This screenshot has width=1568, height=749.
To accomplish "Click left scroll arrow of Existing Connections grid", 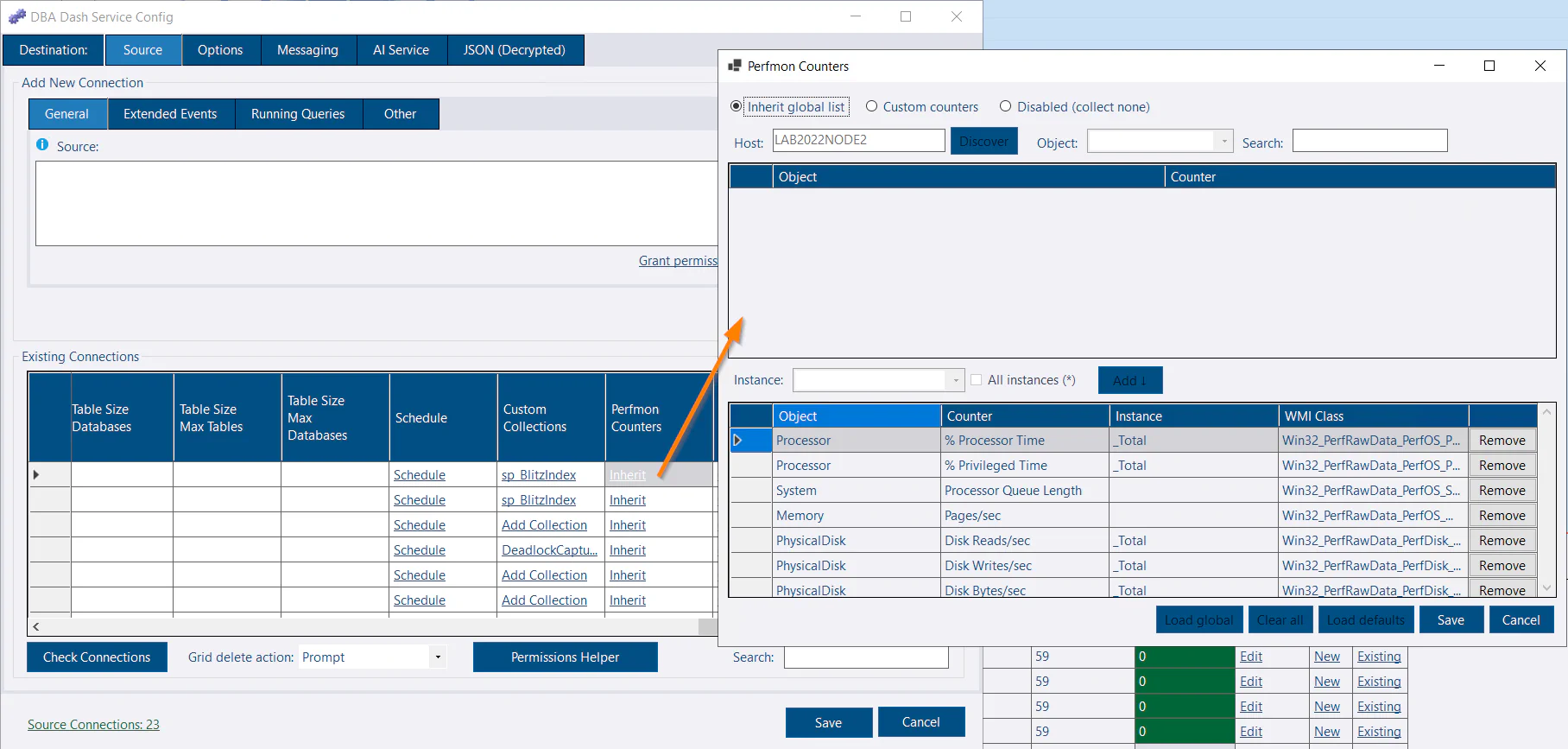I will (36, 626).
